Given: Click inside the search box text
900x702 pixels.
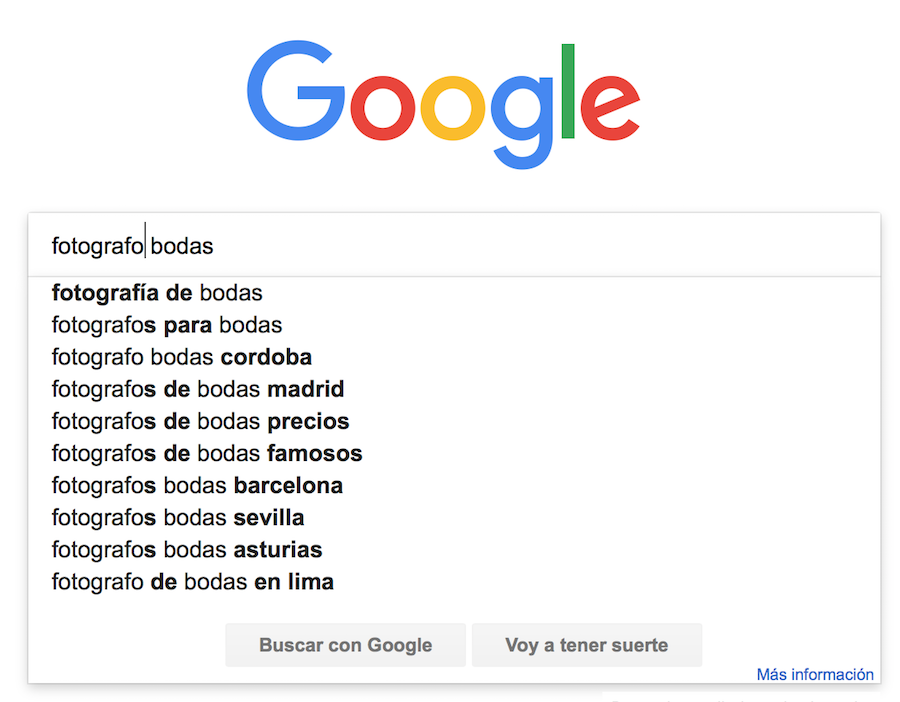Looking at the screenshot, I should point(133,246).
